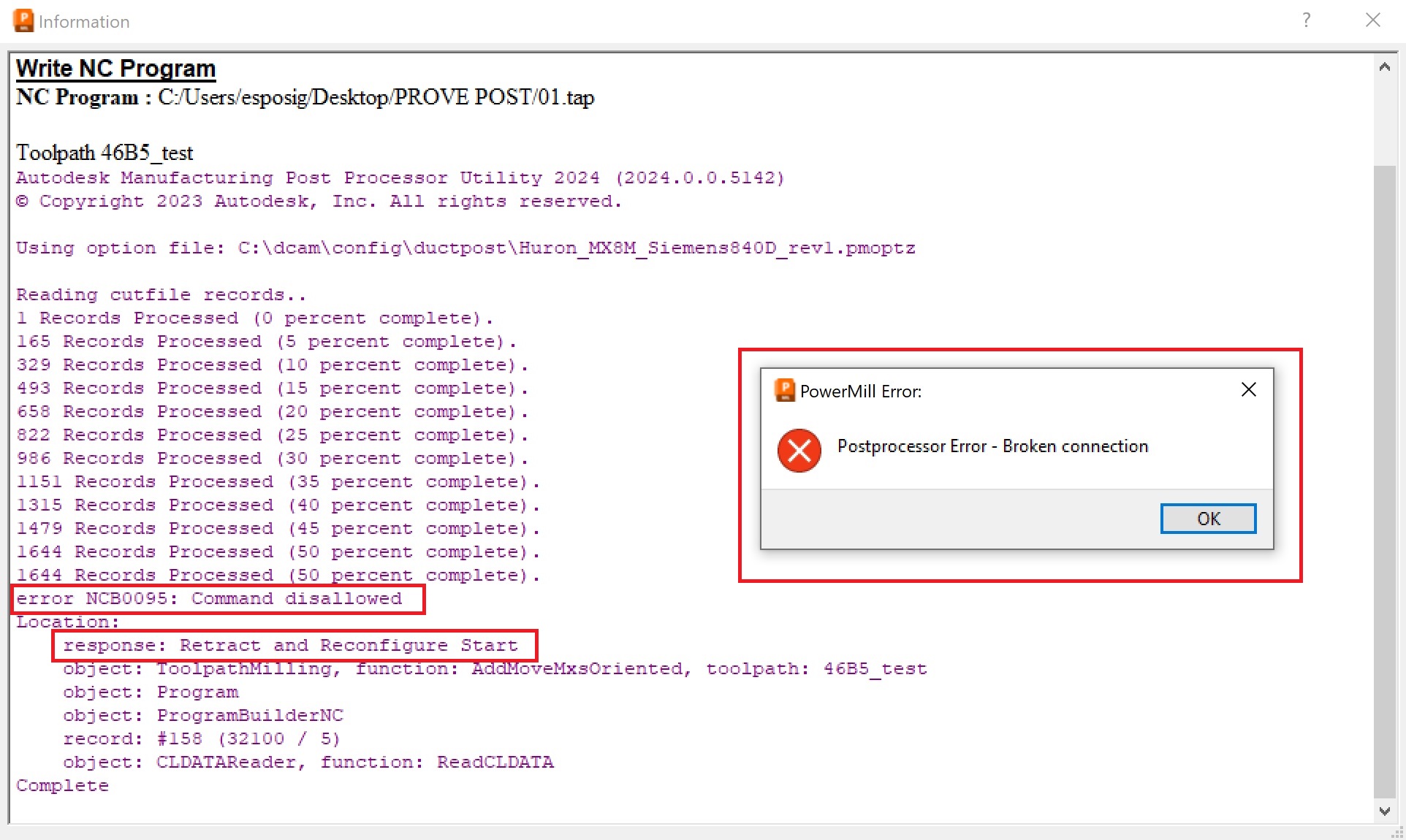Click the Write NC Program heading
This screenshot has height=840, width=1406.
coord(115,69)
